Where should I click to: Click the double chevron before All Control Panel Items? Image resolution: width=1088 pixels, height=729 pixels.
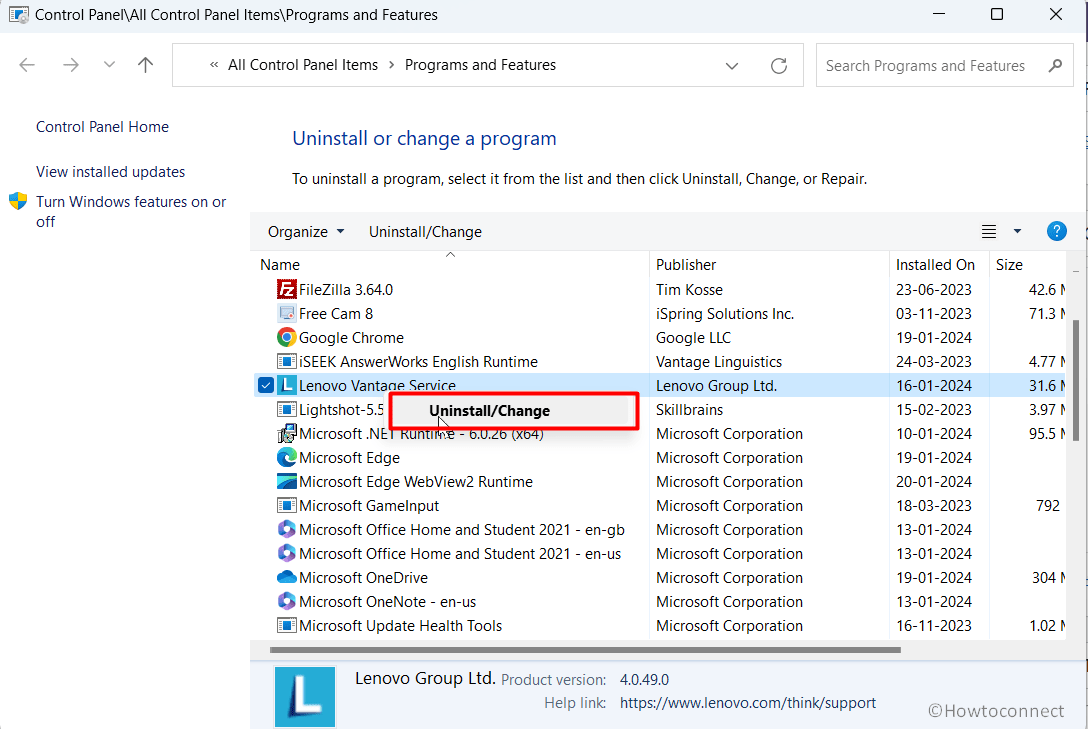coord(214,65)
